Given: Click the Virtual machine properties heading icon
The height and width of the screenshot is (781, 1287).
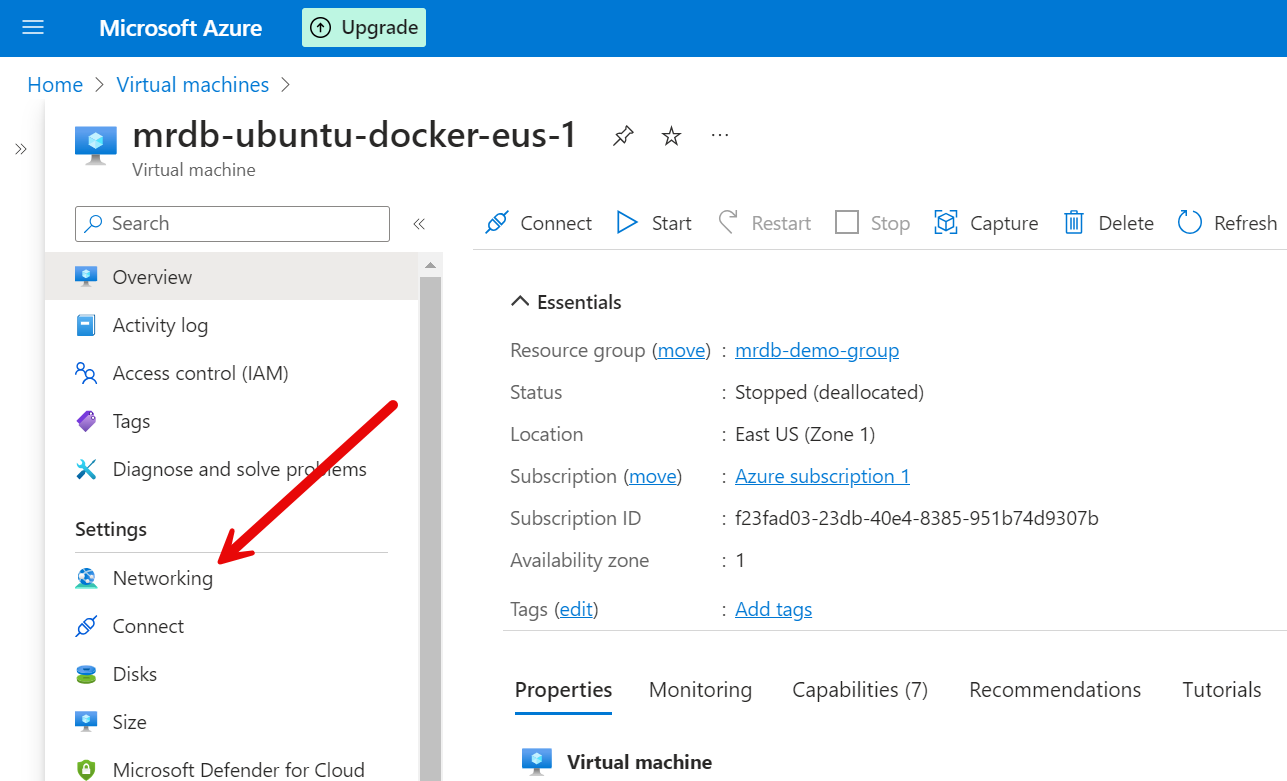Looking at the screenshot, I should pos(537,762).
